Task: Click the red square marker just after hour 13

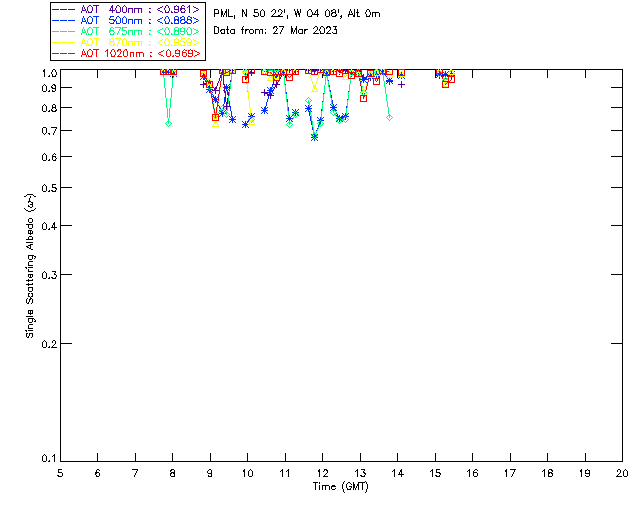Action: pos(363,98)
